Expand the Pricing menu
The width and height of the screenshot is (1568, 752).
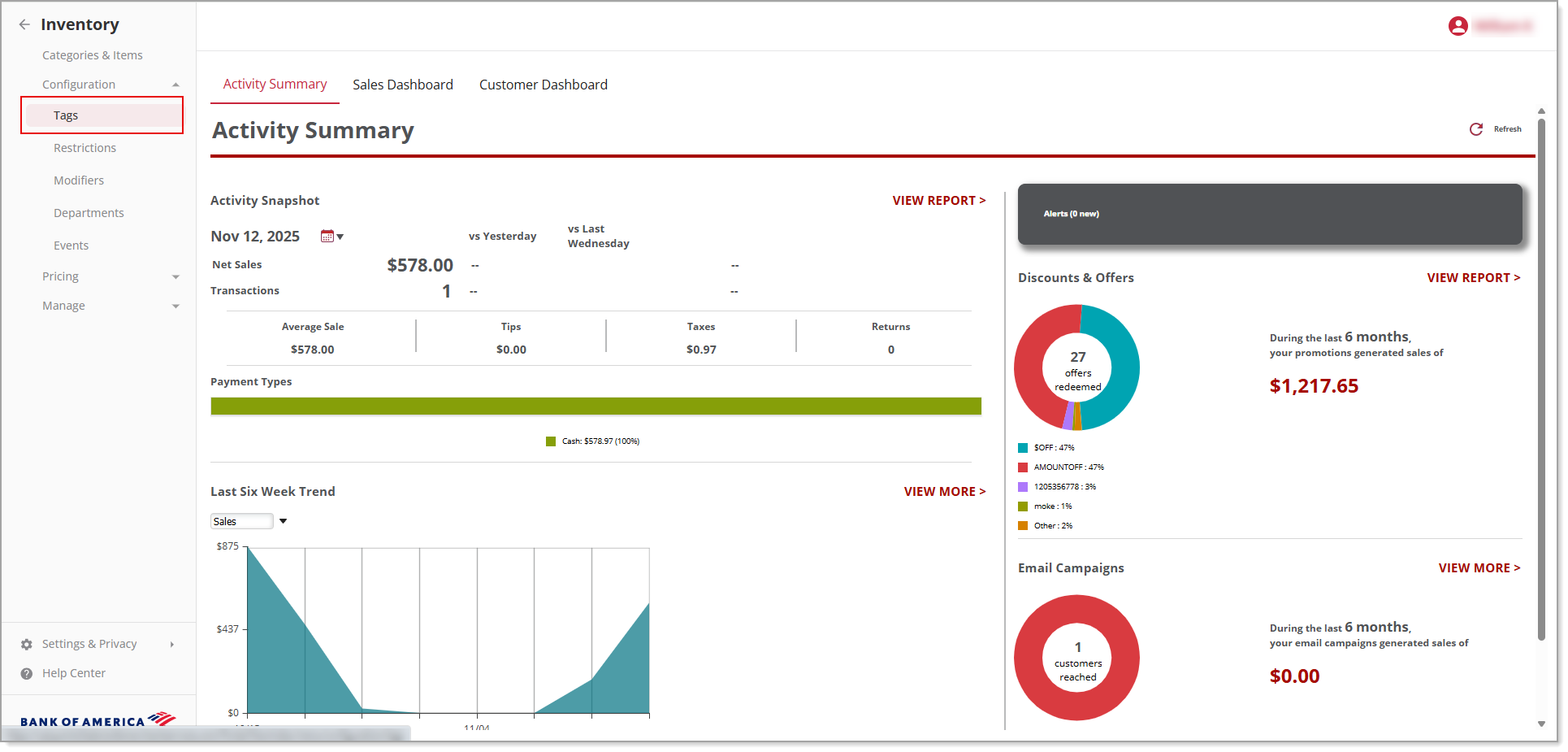[x=175, y=277]
